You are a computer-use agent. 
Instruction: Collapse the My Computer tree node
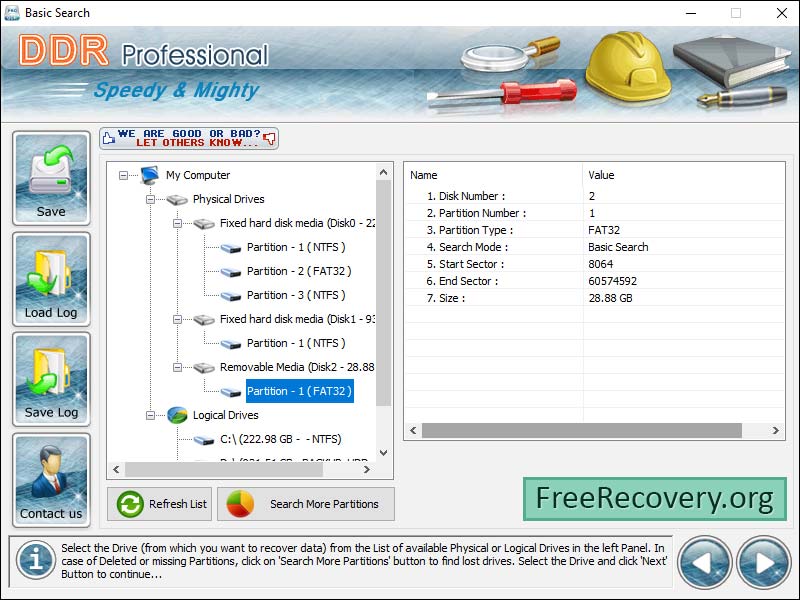point(122,175)
